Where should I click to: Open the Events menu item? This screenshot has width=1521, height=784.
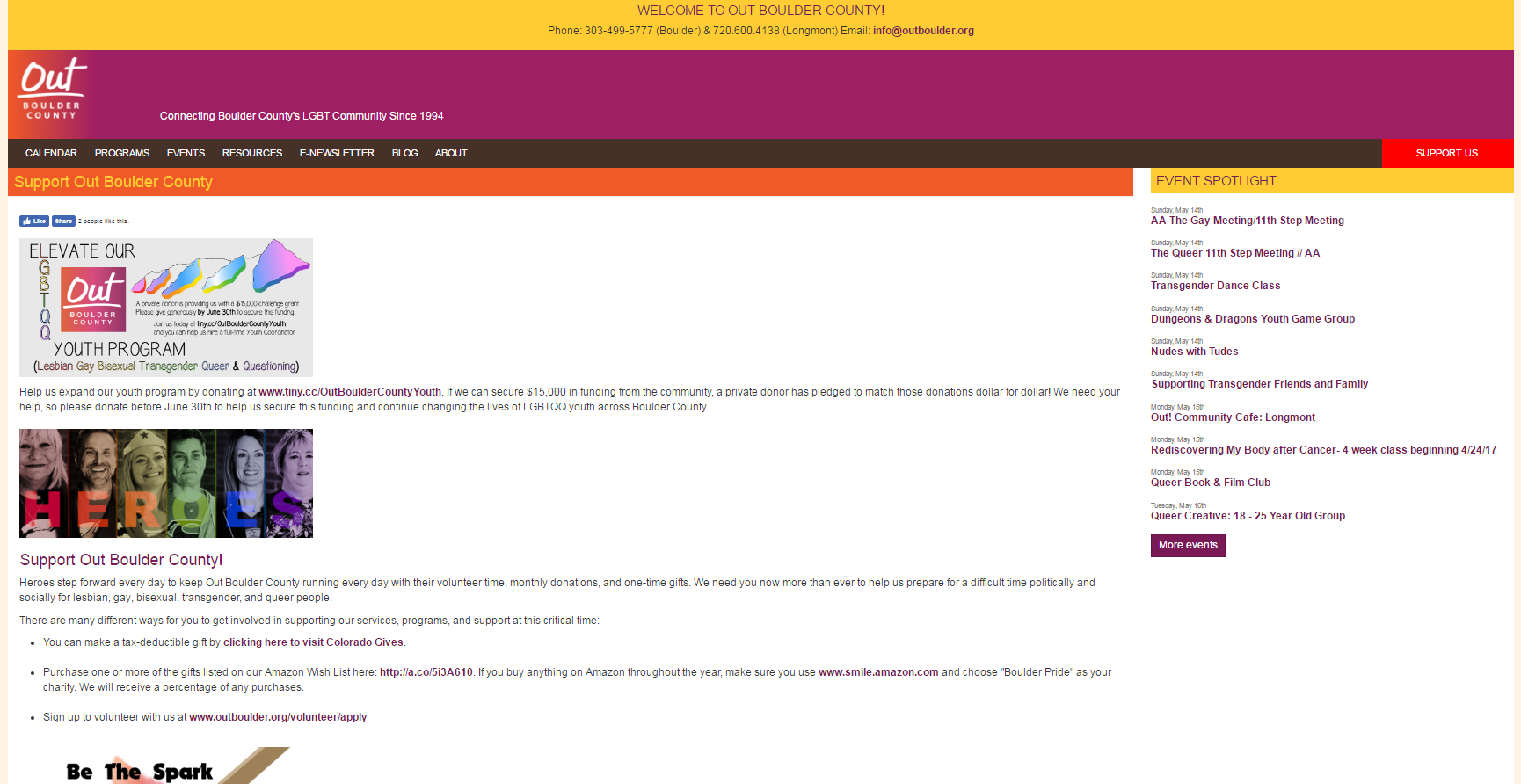point(186,153)
